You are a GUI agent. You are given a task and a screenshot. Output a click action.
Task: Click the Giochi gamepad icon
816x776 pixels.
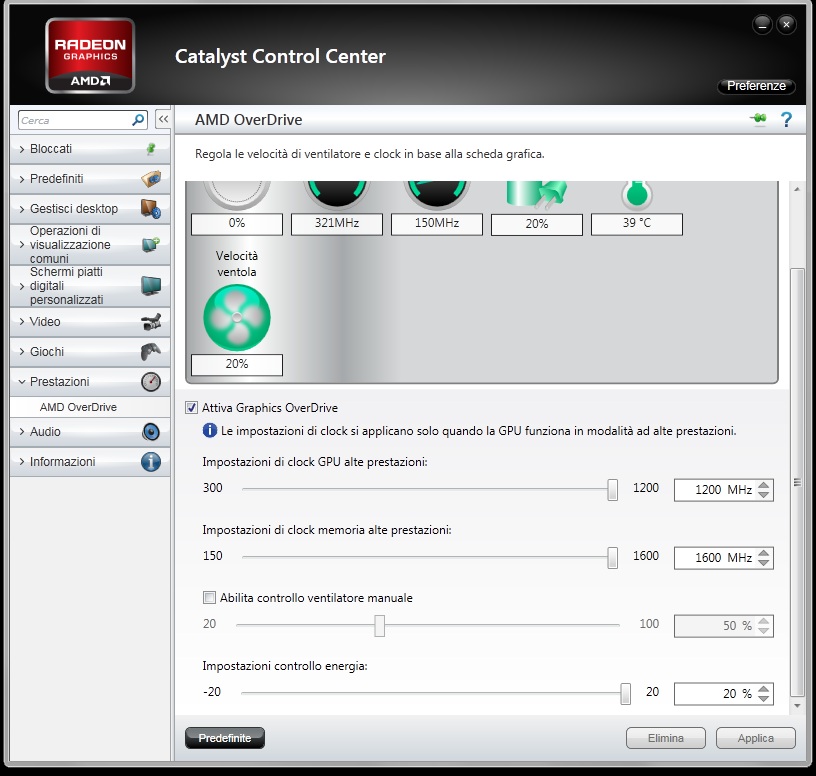(151, 352)
